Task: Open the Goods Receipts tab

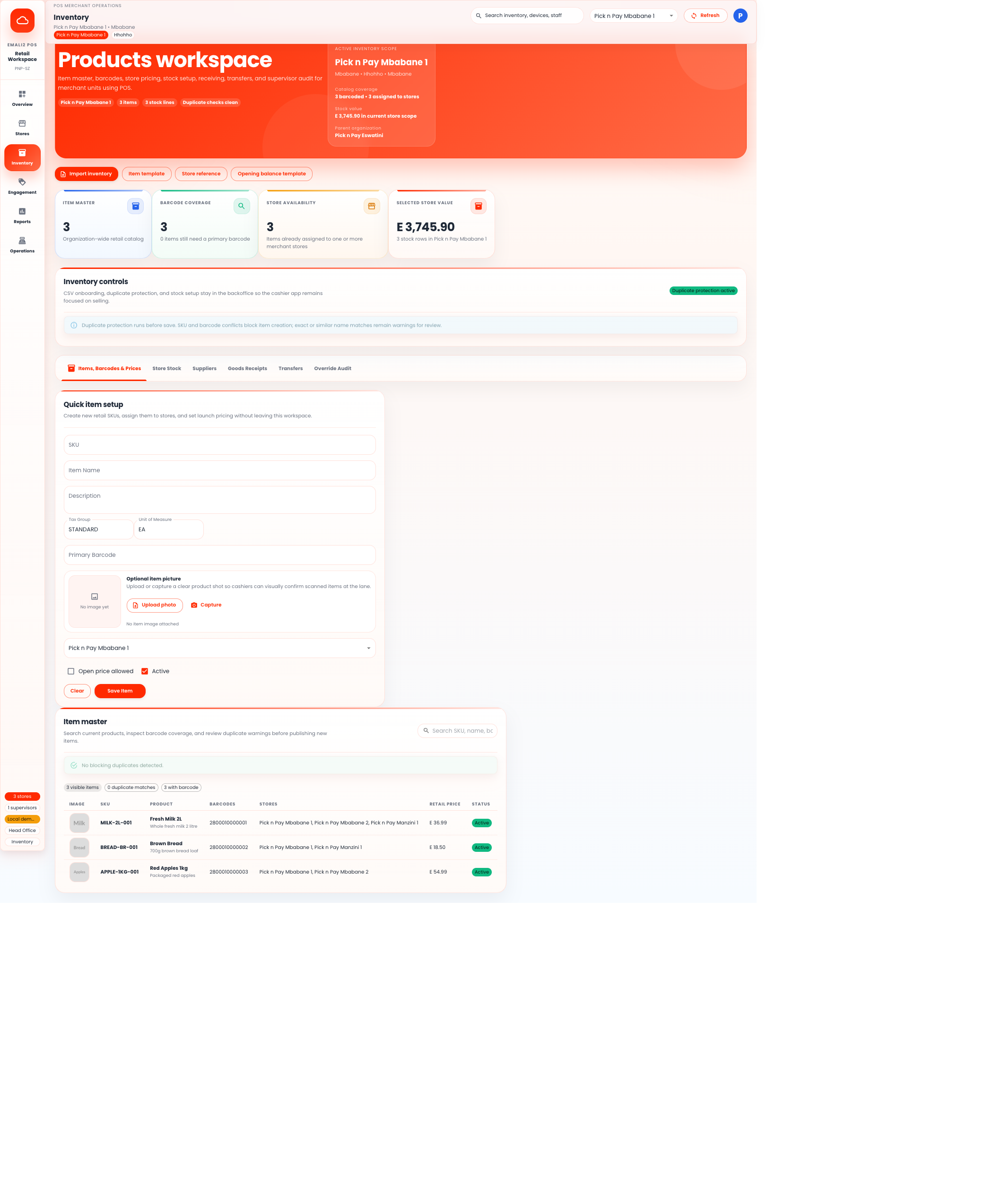Action: tap(248, 369)
